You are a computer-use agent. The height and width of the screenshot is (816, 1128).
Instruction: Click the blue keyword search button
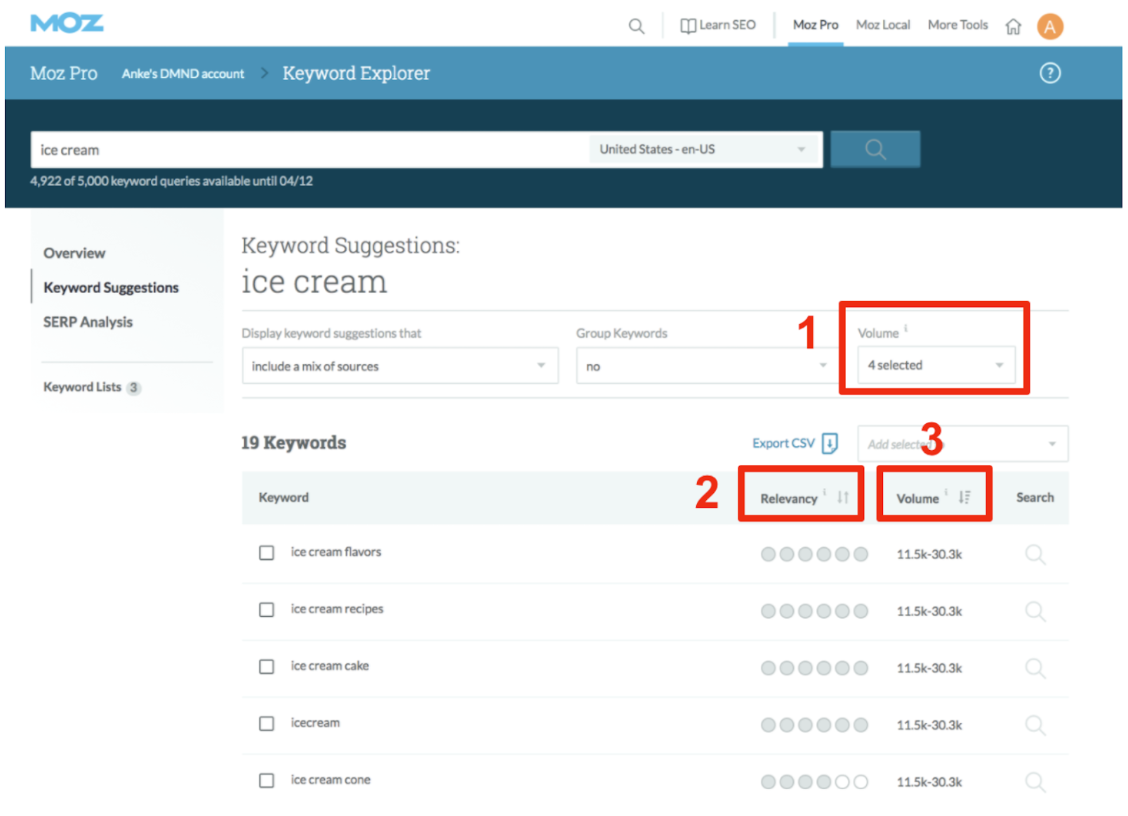(x=875, y=150)
